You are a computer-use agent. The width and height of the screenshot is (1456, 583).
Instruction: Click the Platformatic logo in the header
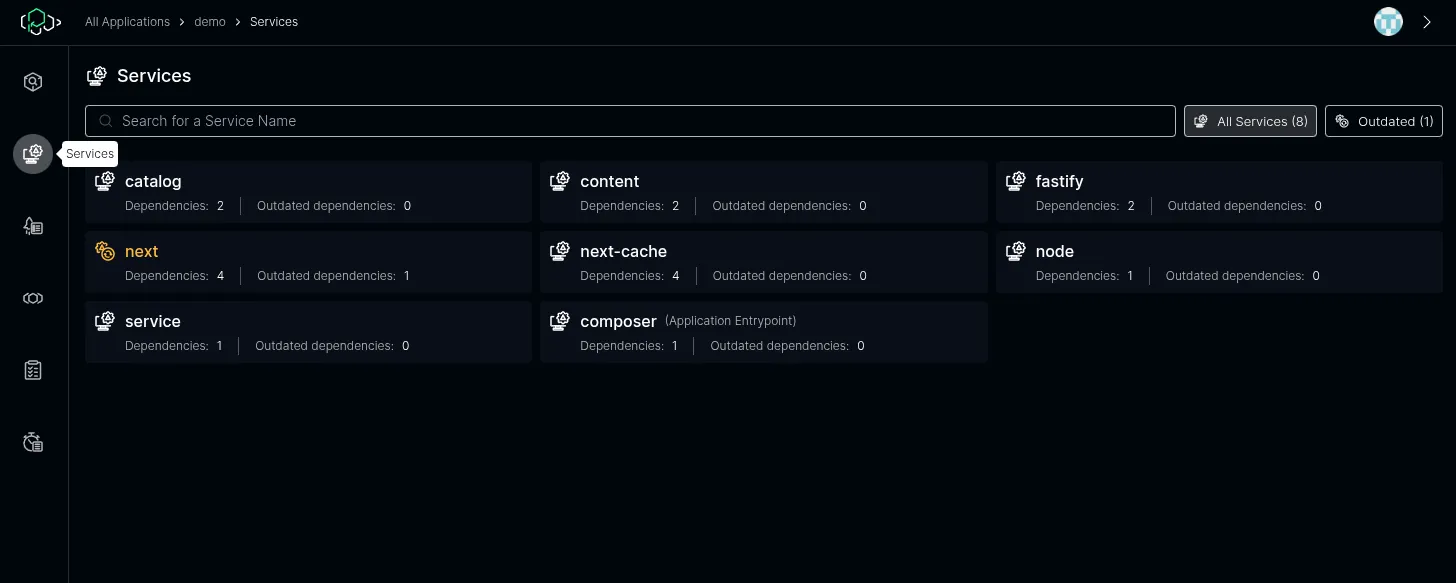pos(41,21)
